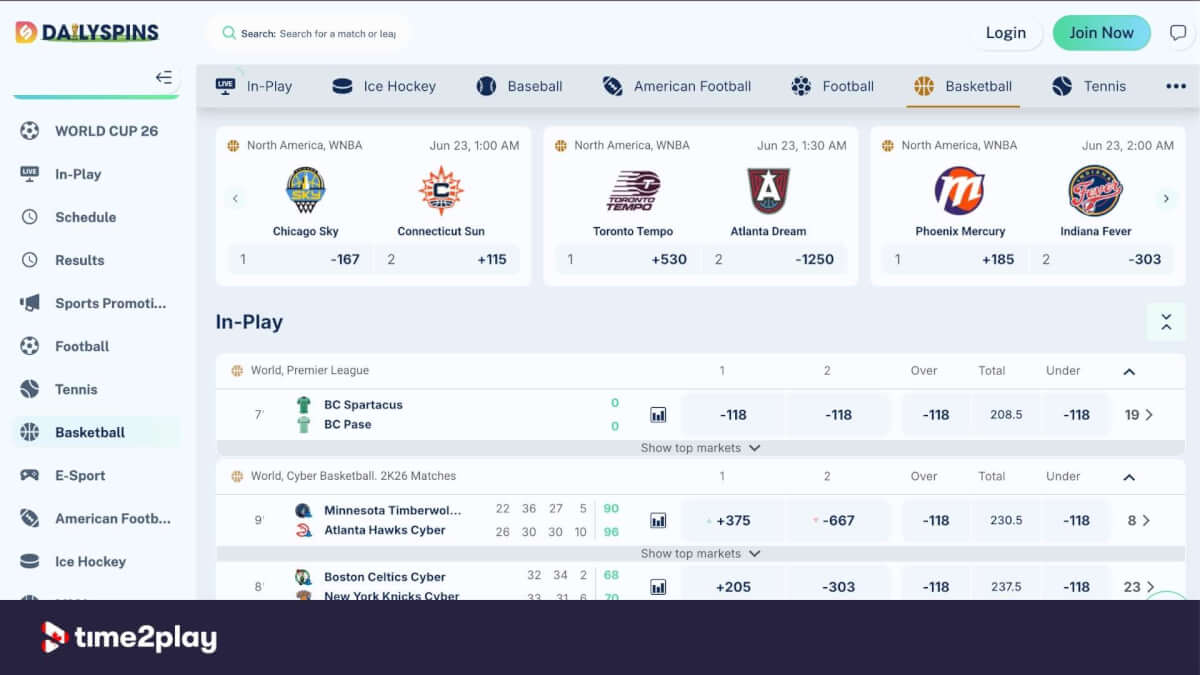Select +375 odds for Minnesota Timberwolves

[733, 520]
